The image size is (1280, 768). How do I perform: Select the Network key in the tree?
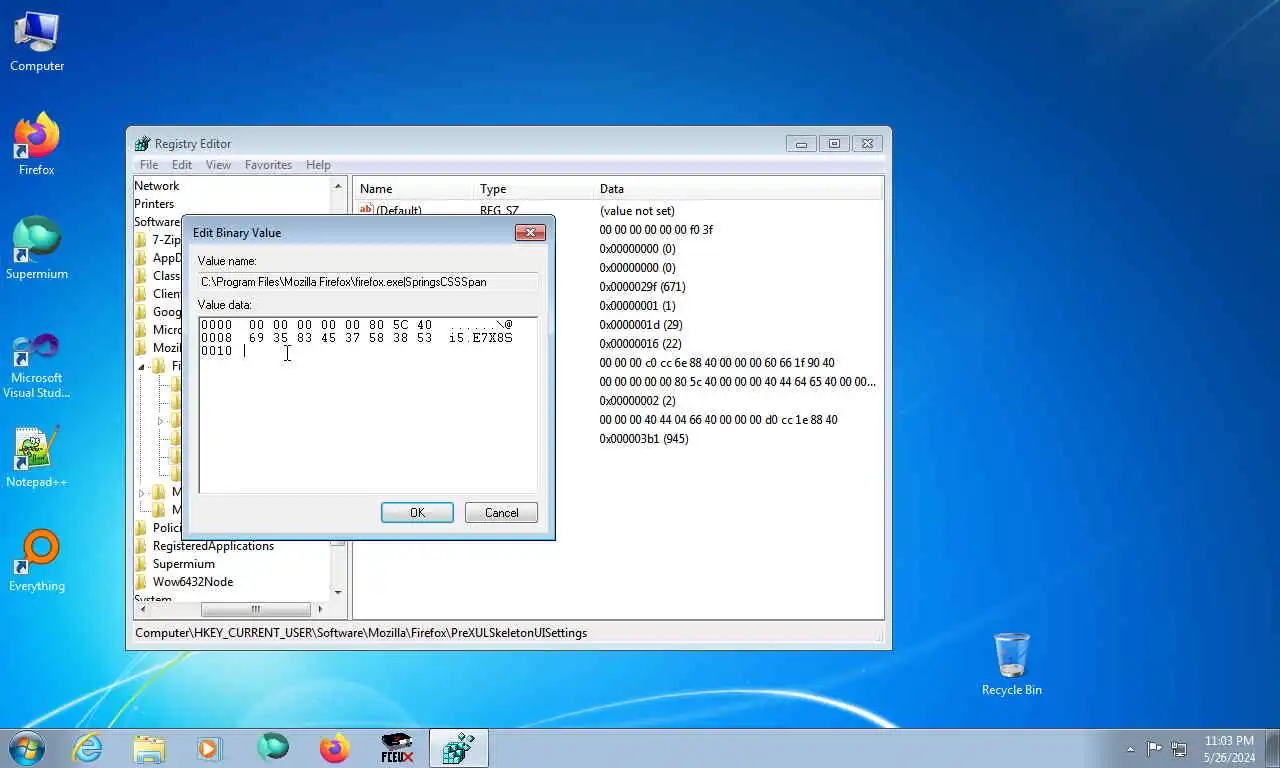click(x=157, y=186)
